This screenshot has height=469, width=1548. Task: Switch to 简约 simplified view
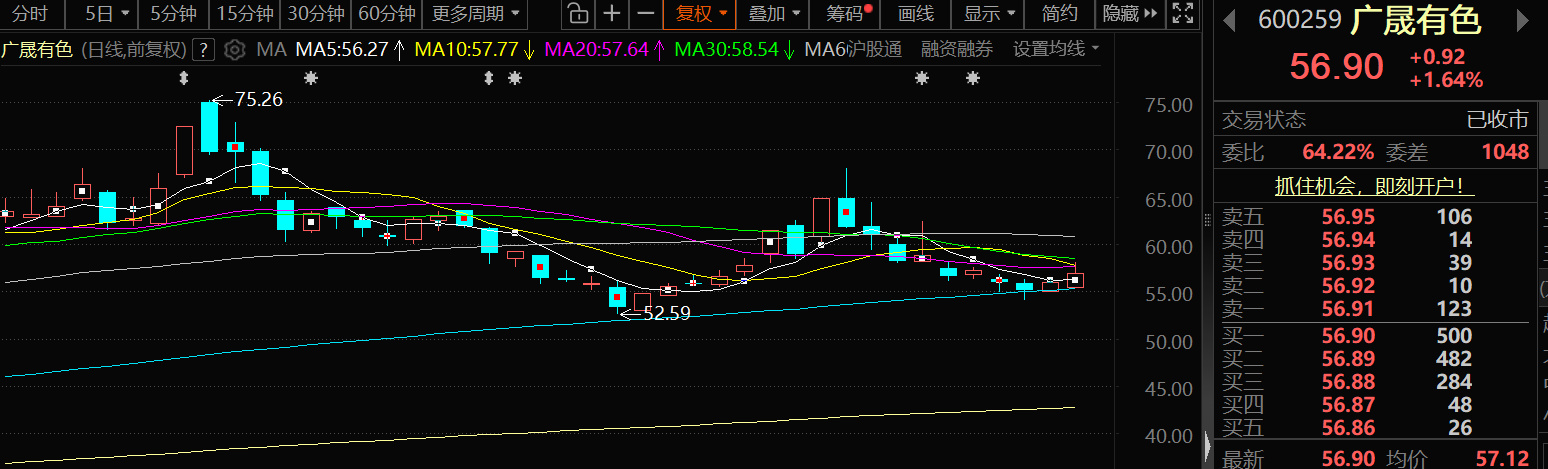tap(1059, 14)
